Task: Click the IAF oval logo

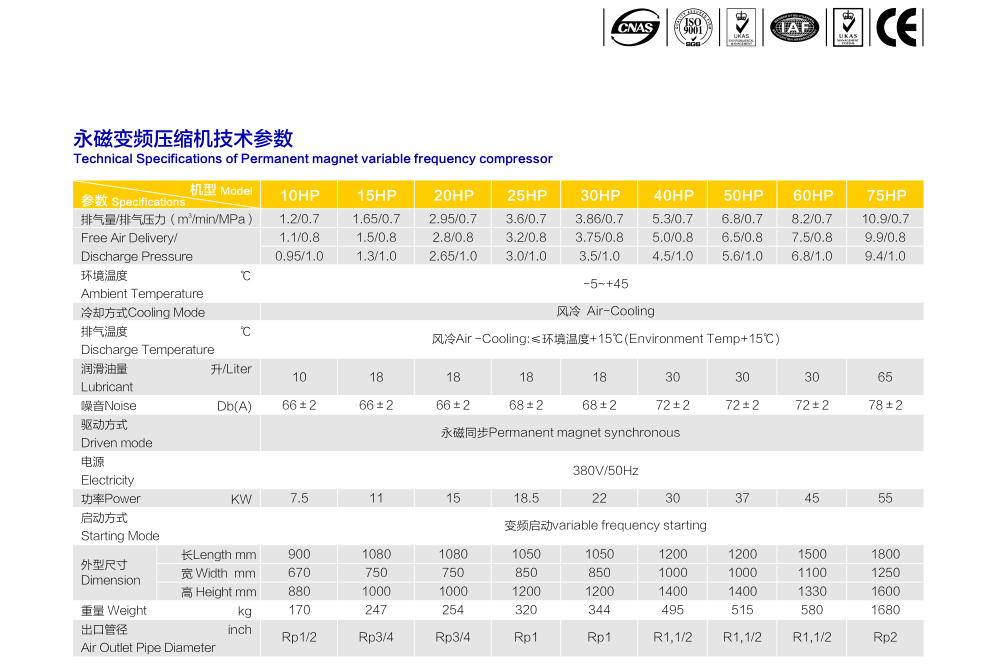Action: pos(794,27)
